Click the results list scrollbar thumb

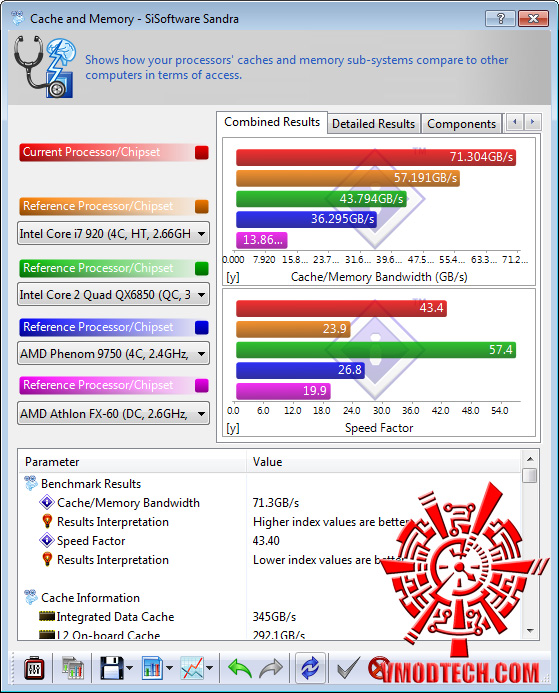point(530,476)
